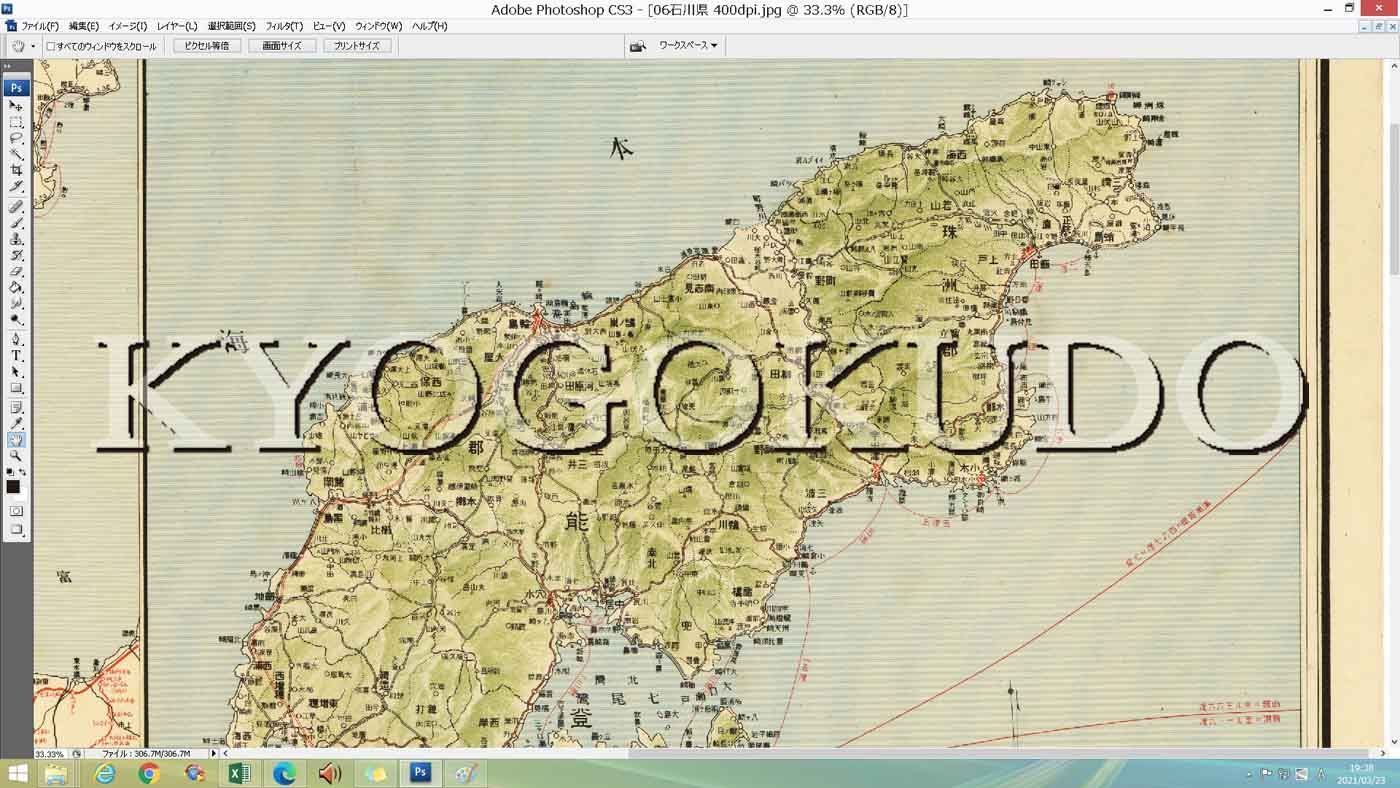This screenshot has width=1400, height=788.
Task: Select the Blur tool
Action: point(16,303)
